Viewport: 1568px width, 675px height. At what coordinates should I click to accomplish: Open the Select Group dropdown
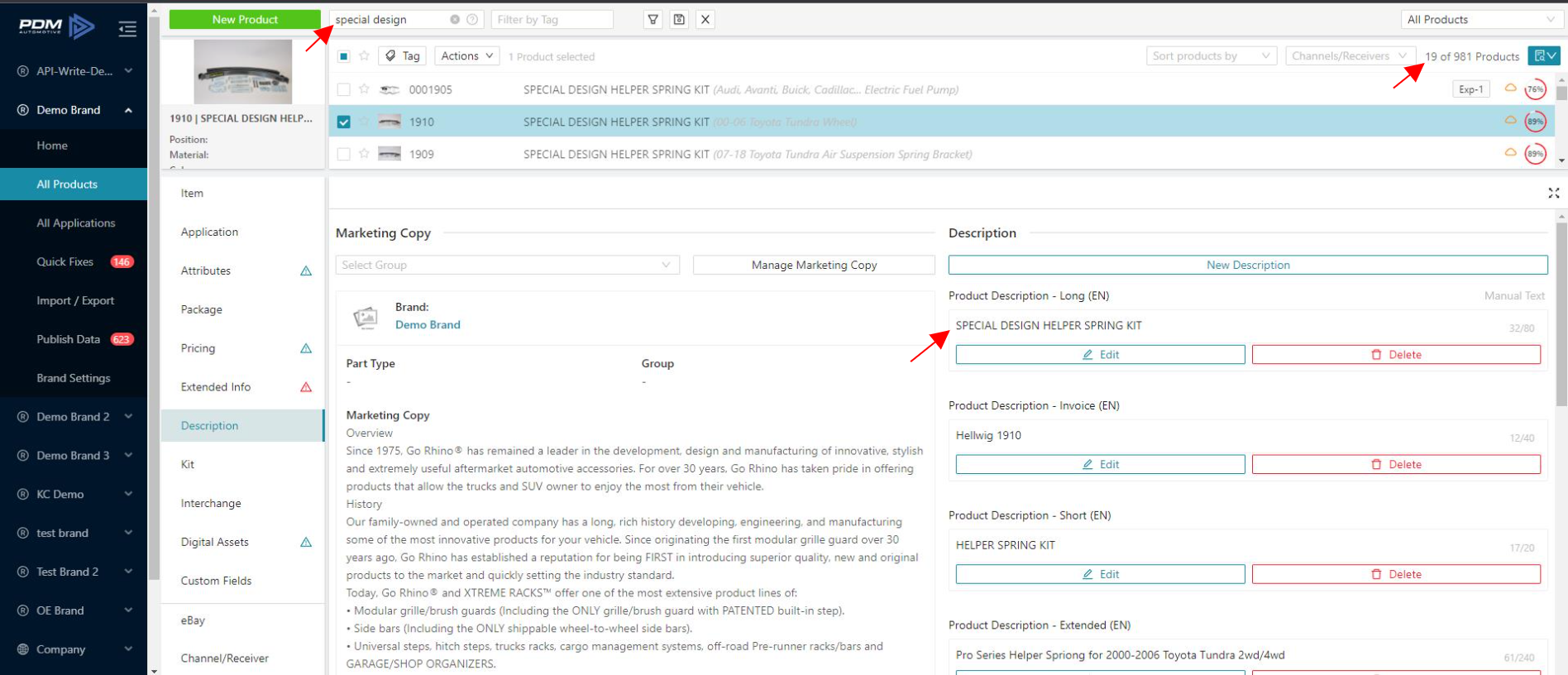507,265
